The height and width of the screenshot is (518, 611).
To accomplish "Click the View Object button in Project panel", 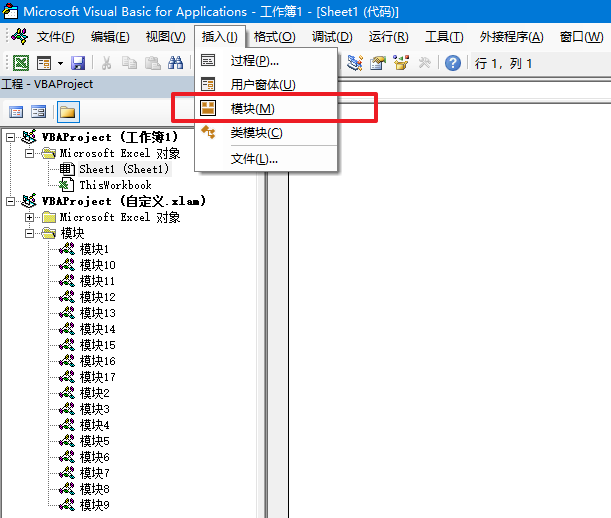I will click(39, 112).
